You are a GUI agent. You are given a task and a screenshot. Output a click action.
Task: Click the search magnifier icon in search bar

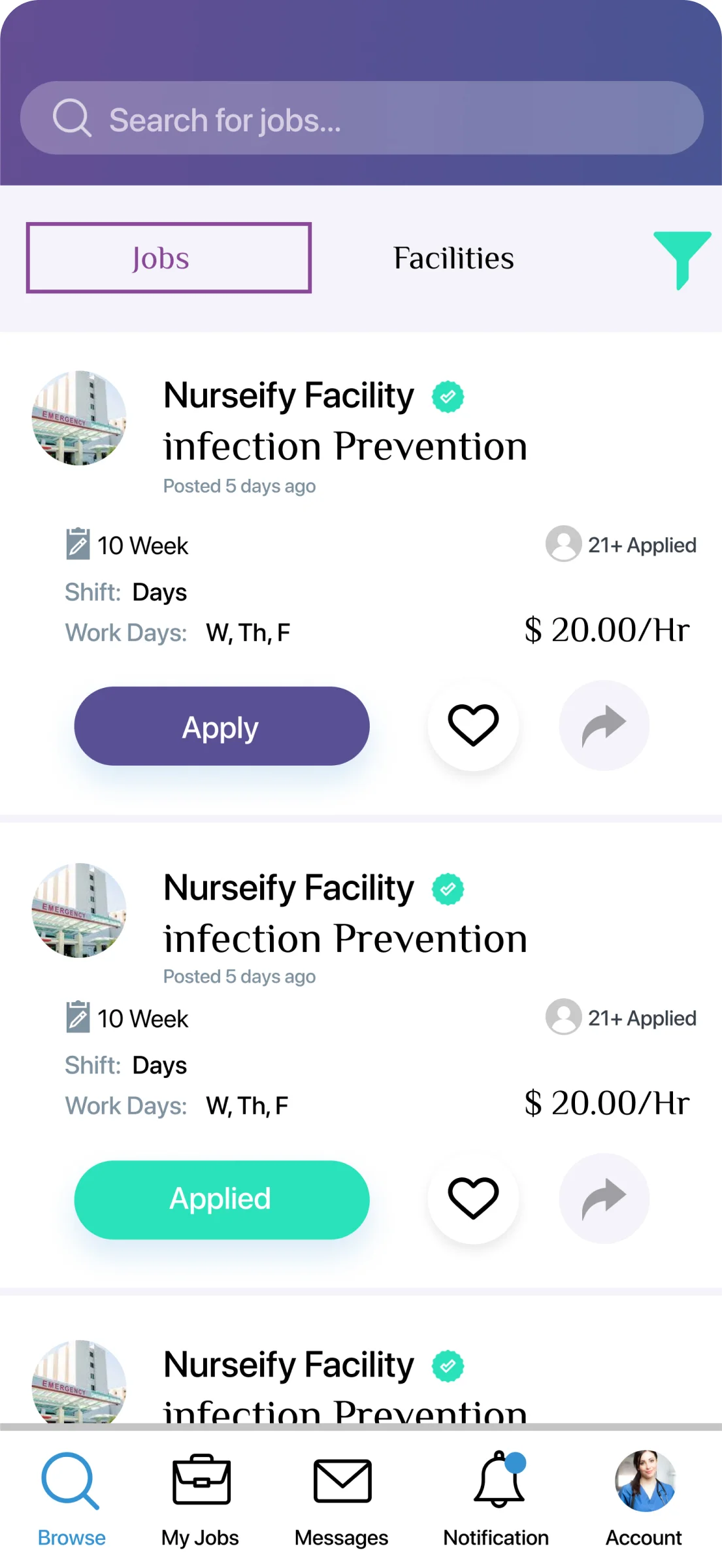pyautogui.click(x=71, y=118)
